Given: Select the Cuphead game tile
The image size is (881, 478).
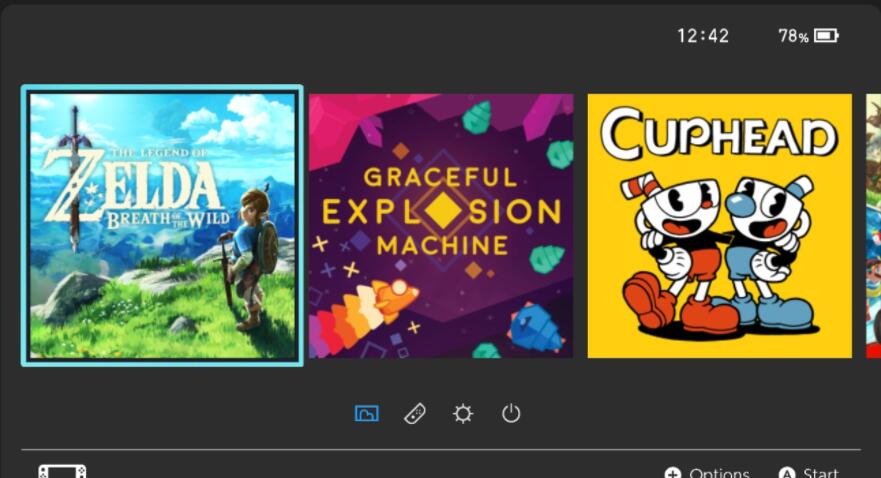Looking at the screenshot, I should [x=720, y=226].
